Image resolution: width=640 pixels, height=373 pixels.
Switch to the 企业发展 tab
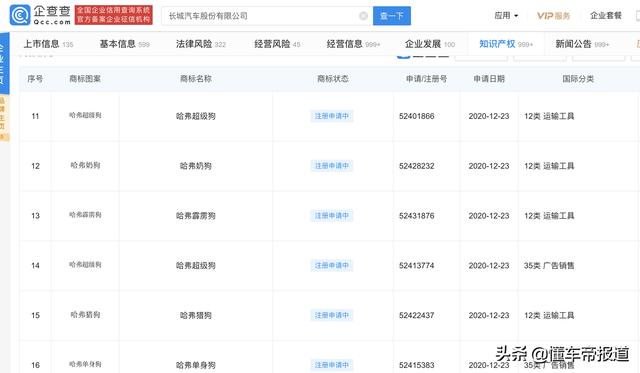pos(430,44)
